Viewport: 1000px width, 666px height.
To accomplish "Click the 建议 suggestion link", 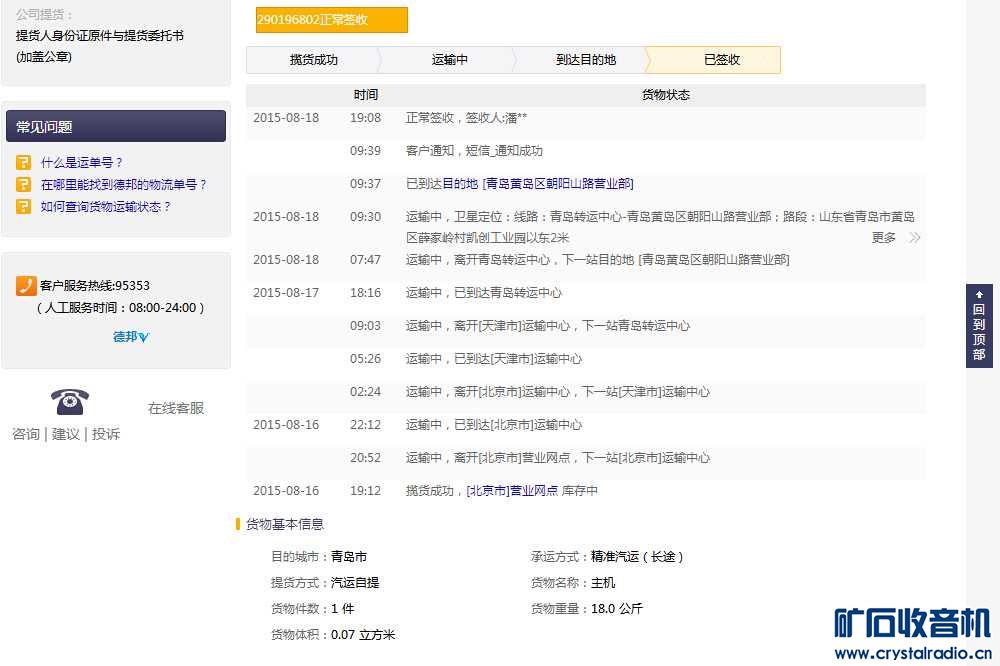I will [65, 434].
